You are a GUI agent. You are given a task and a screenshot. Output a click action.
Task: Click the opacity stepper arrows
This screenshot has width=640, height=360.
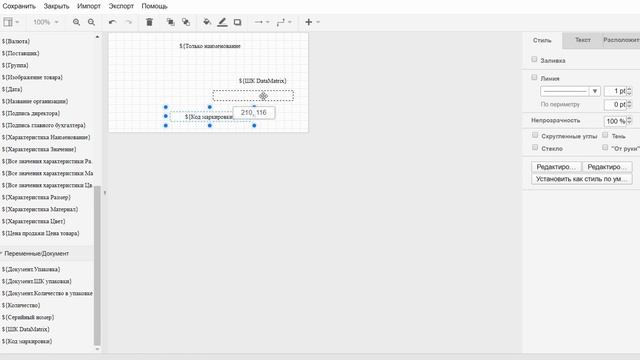tap(629, 121)
